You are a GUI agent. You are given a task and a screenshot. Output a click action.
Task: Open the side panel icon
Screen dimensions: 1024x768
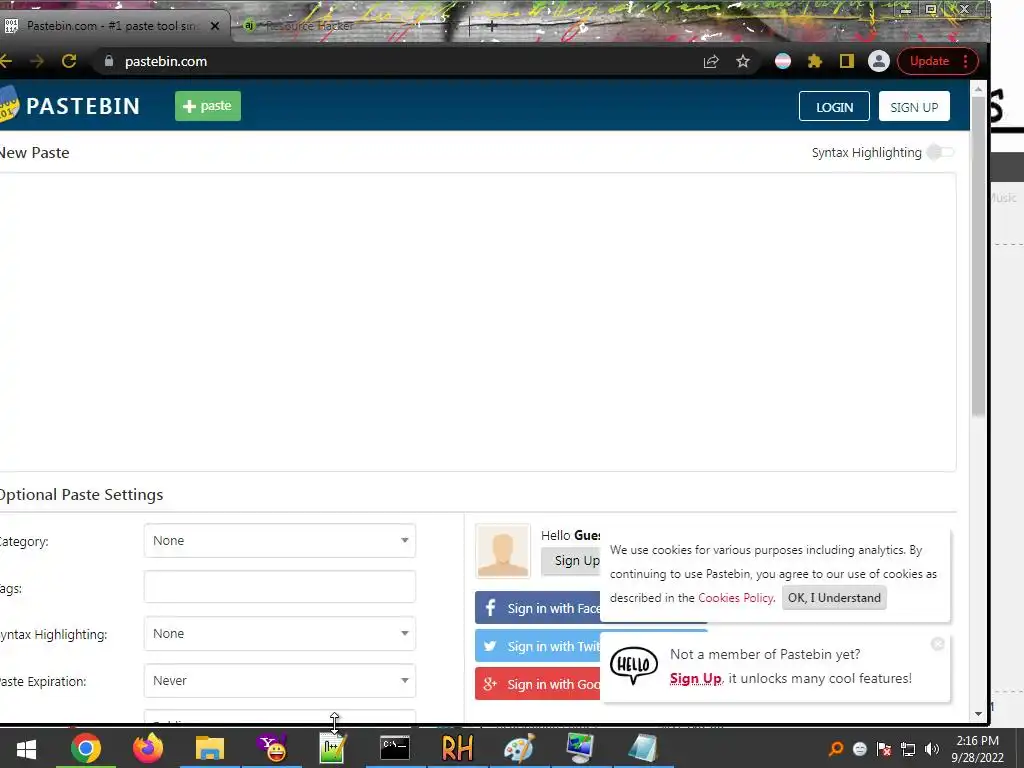pyautogui.click(x=846, y=61)
